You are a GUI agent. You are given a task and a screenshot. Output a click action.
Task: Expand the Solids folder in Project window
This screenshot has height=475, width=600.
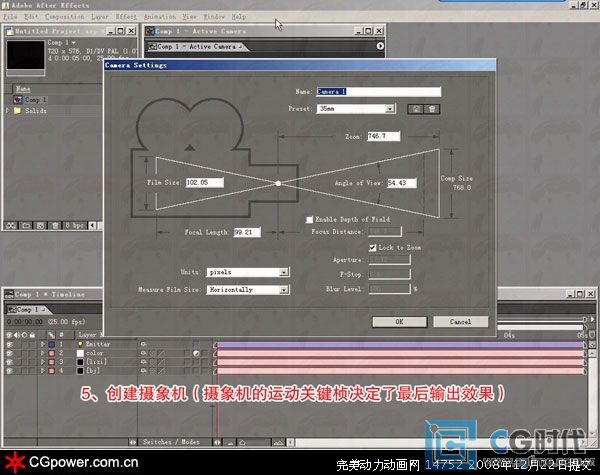click(x=8, y=111)
